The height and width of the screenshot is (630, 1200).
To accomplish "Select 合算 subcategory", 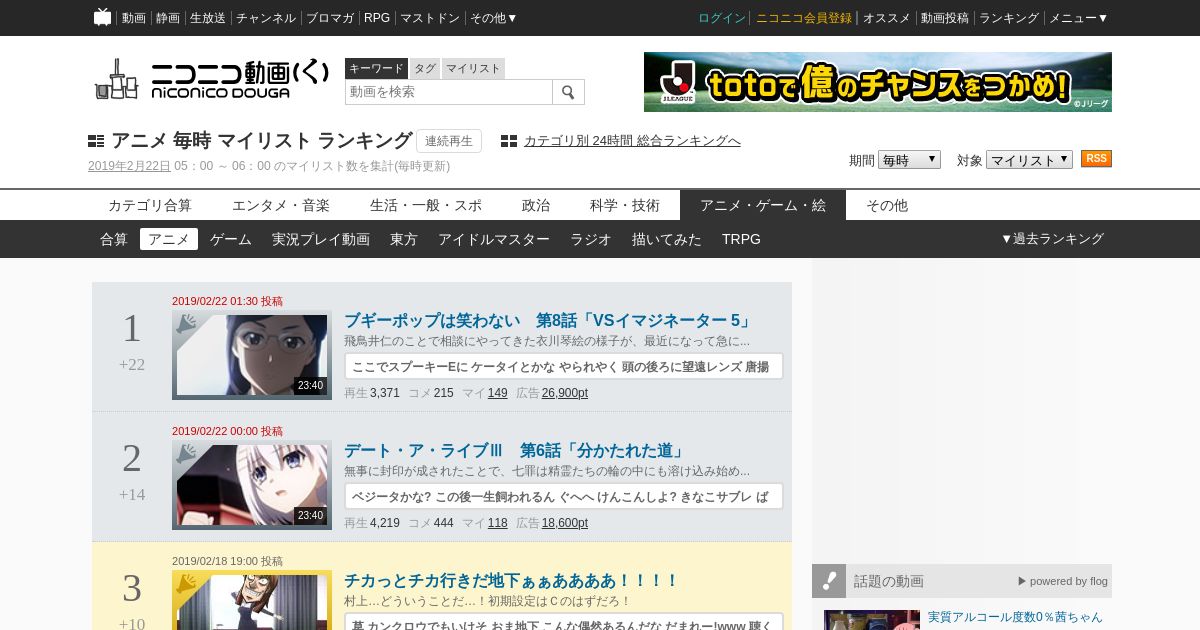I will (x=114, y=239).
